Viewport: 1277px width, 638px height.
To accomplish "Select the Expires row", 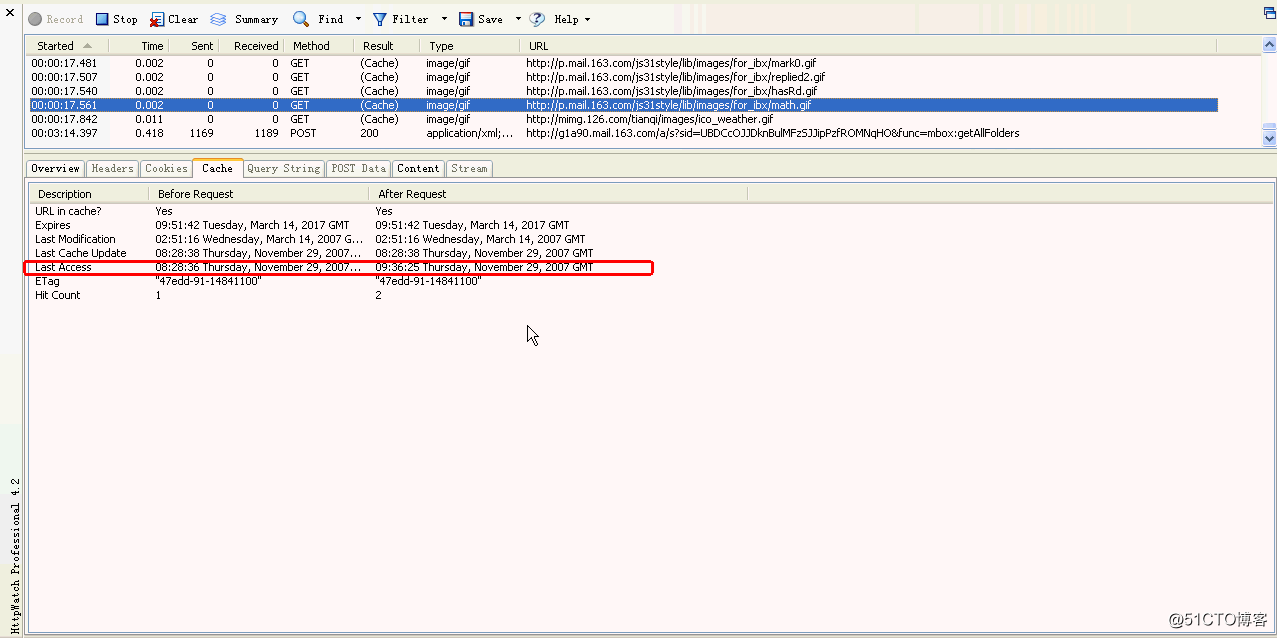I will tap(390, 225).
